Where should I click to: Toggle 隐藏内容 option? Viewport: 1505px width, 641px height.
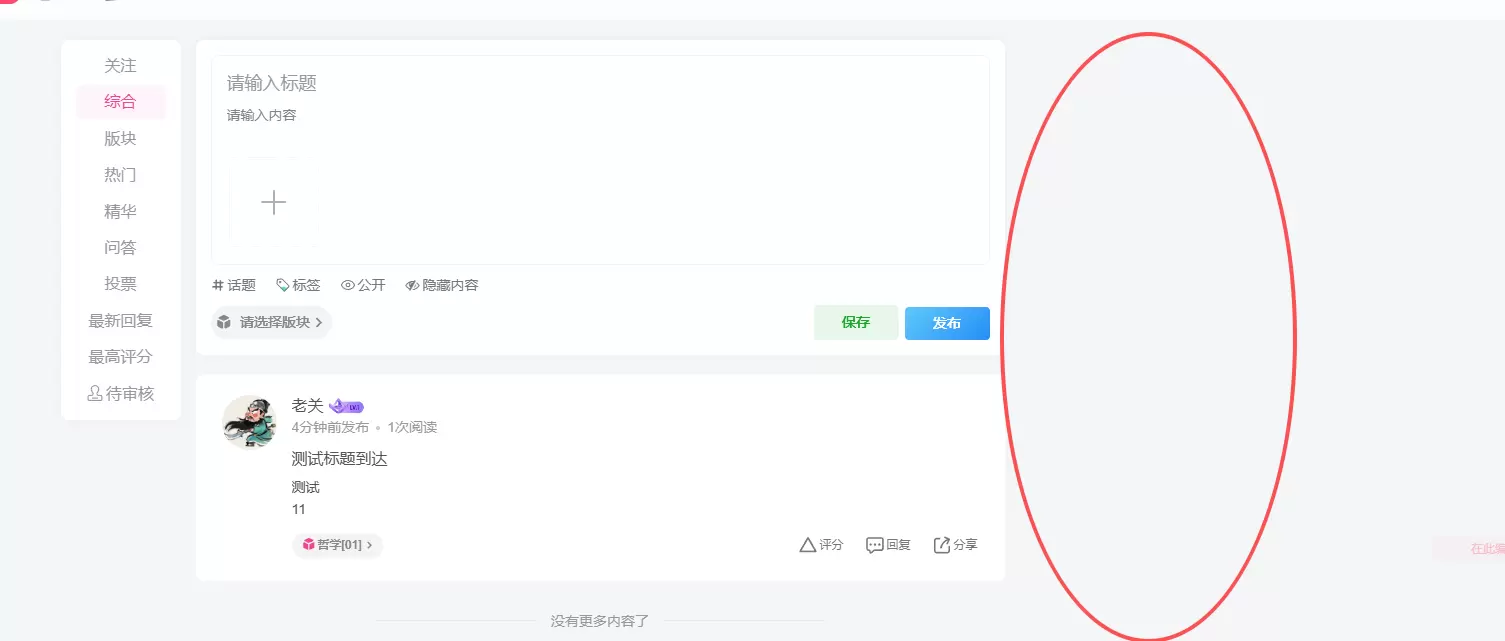[442, 285]
